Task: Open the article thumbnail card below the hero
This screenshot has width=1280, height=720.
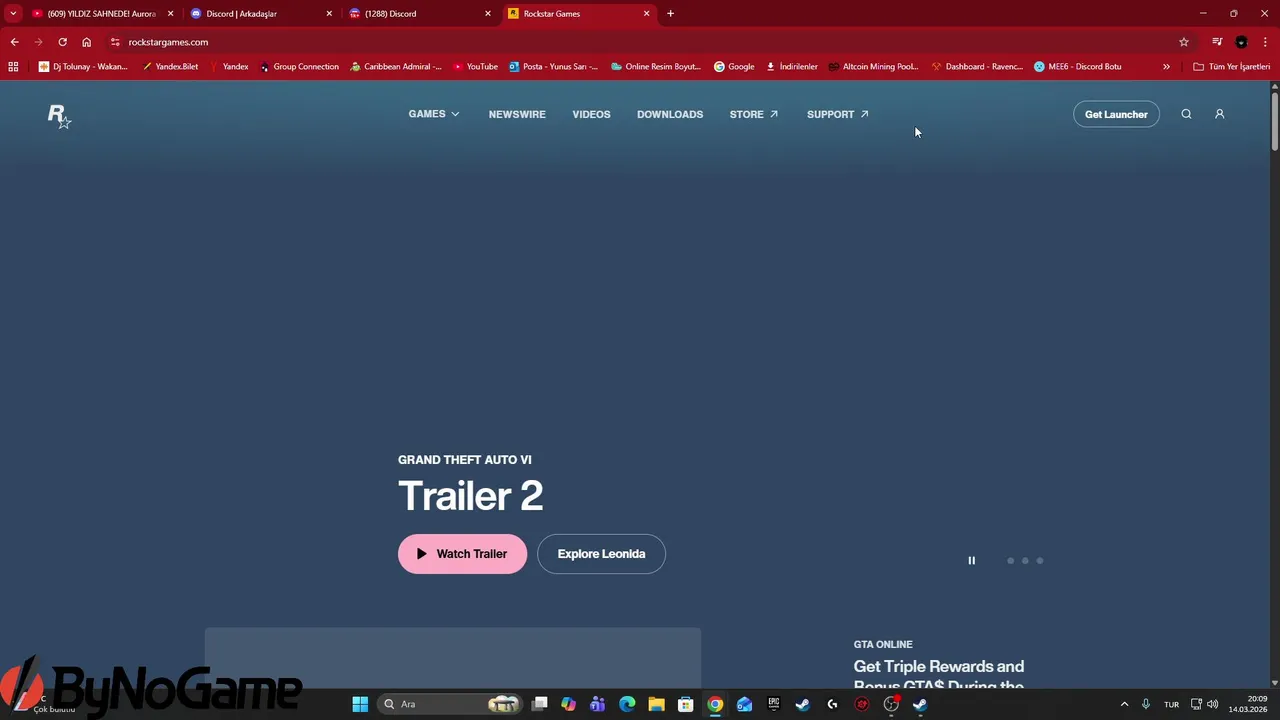Action: (x=453, y=658)
